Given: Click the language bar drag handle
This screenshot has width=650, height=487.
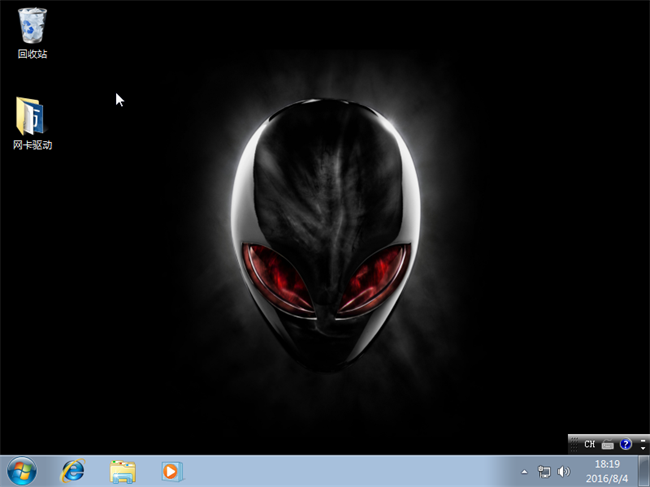Looking at the screenshot, I should point(574,444).
